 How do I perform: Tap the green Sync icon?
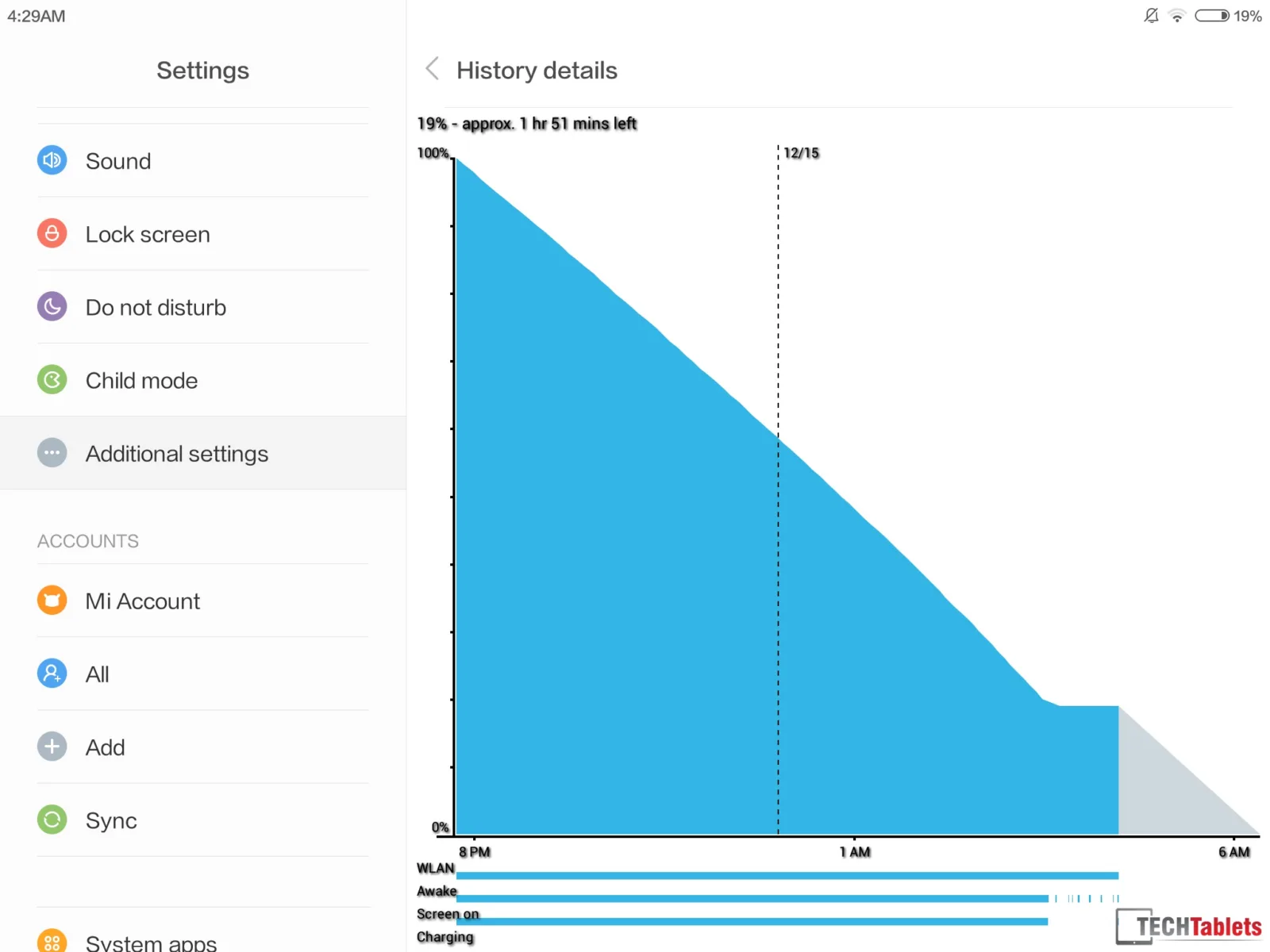[x=52, y=820]
